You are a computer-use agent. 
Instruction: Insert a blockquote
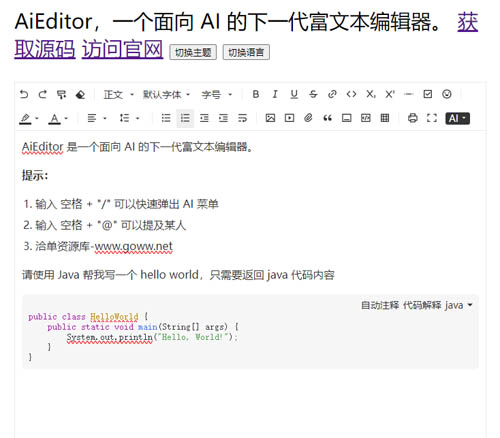[x=327, y=118]
